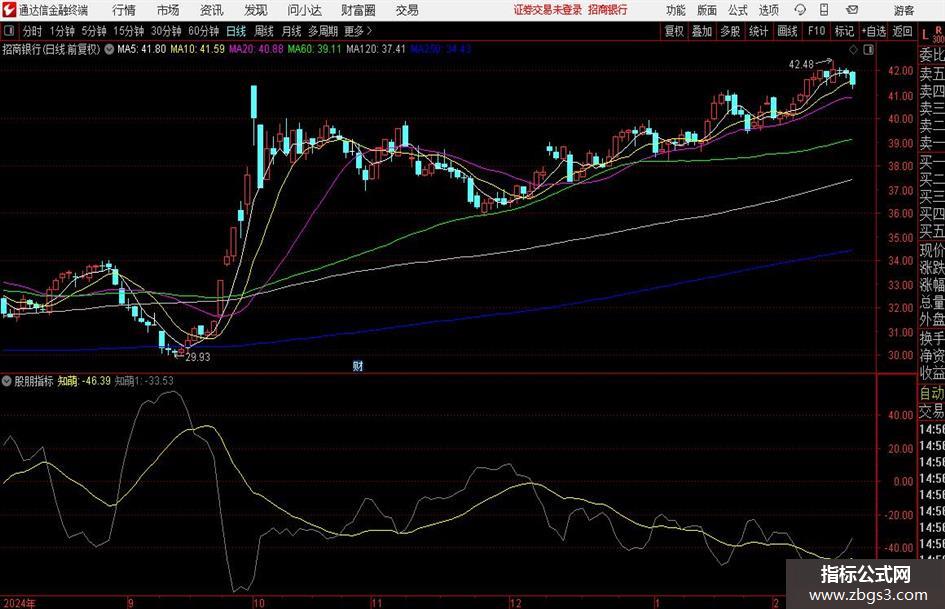Image resolution: width=945 pixels, height=609 pixels.
Task: Click the MA5: 41.80 value
Action: (x=142, y=49)
